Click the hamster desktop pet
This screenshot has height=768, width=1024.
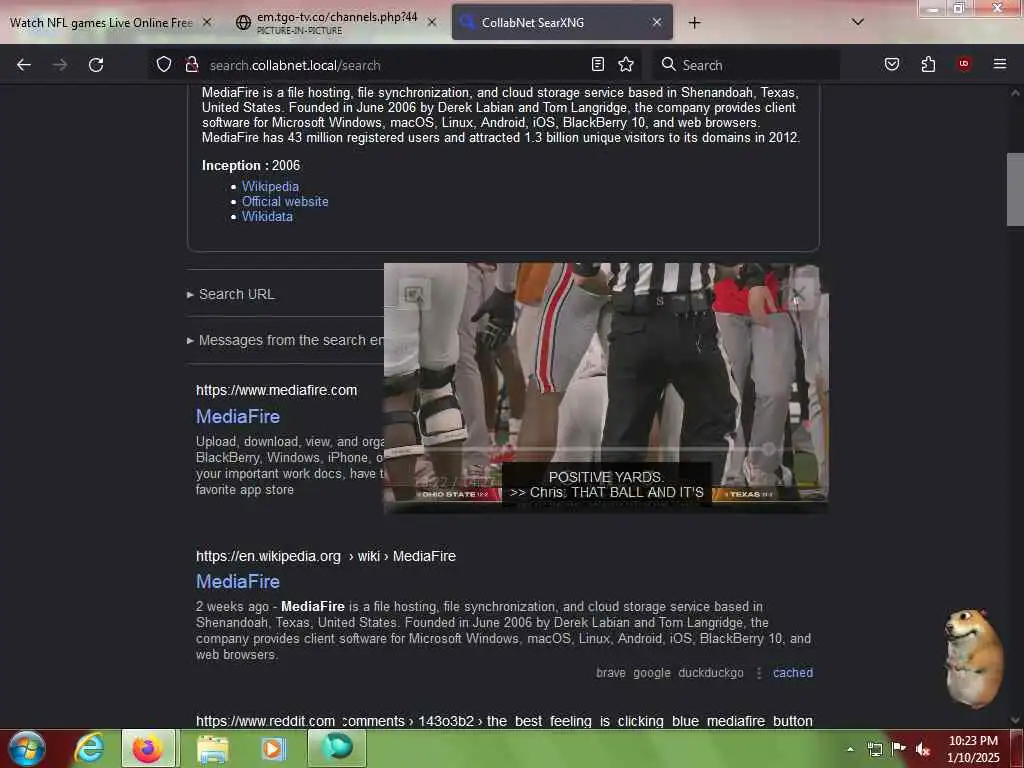click(973, 657)
